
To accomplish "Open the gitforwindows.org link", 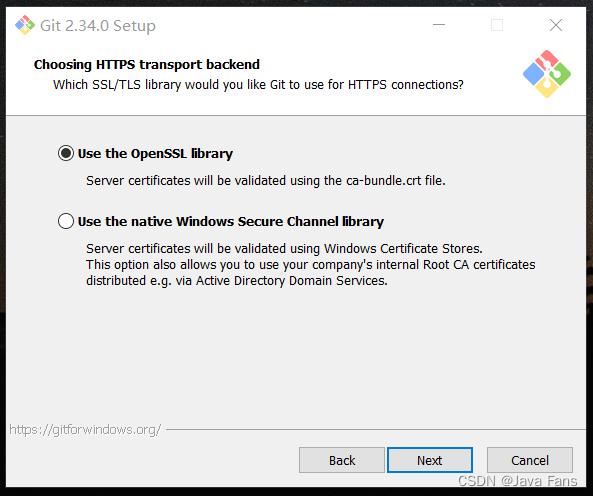I will tap(85, 430).
